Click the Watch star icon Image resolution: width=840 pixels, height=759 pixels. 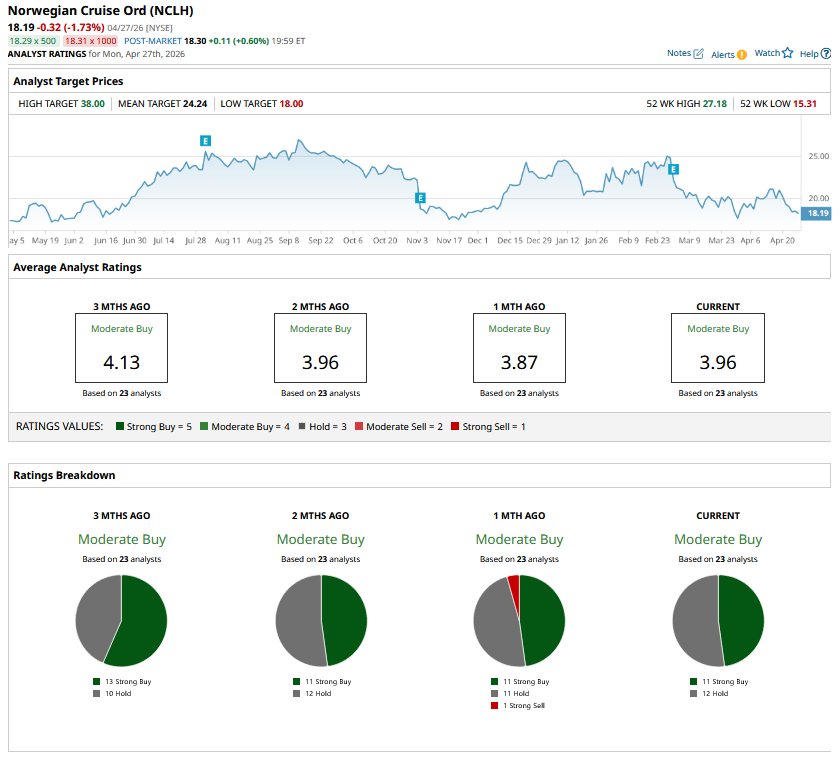pyautogui.click(x=787, y=53)
